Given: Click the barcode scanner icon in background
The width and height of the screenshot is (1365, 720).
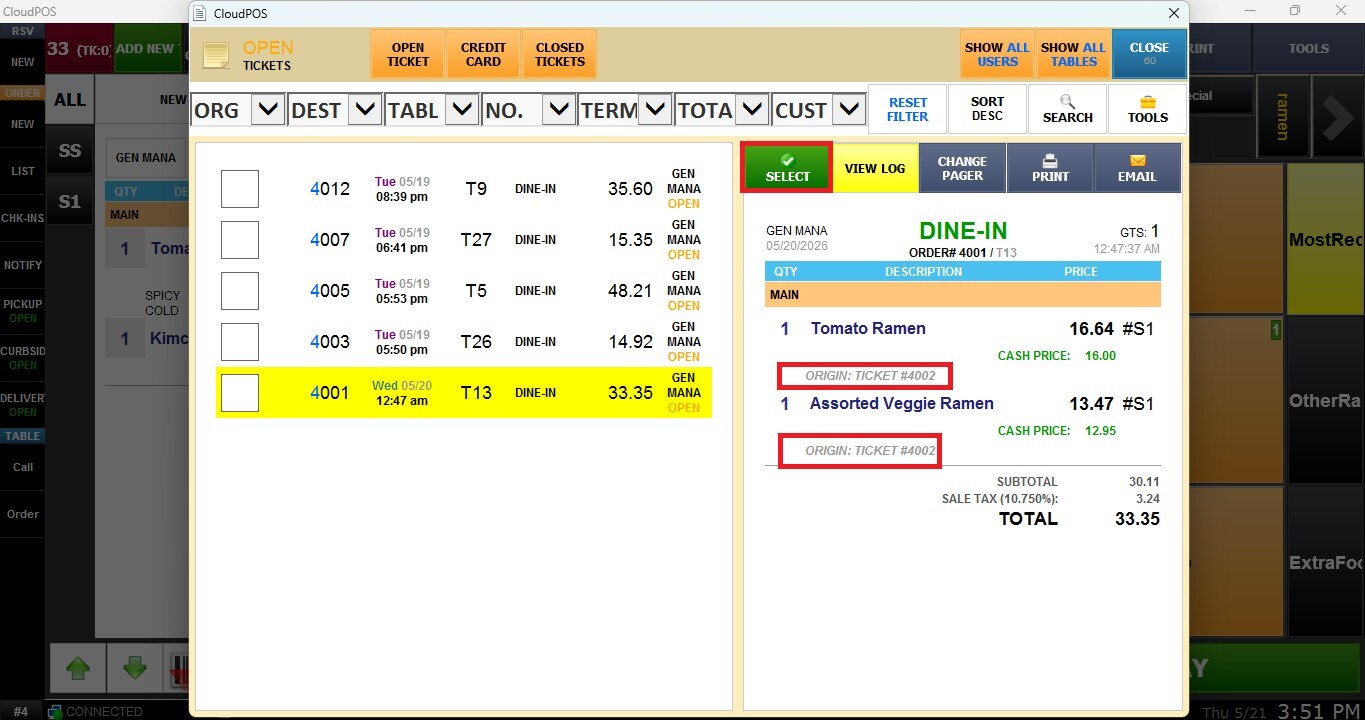Looking at the screenshot, I should [x=178, y=670].
